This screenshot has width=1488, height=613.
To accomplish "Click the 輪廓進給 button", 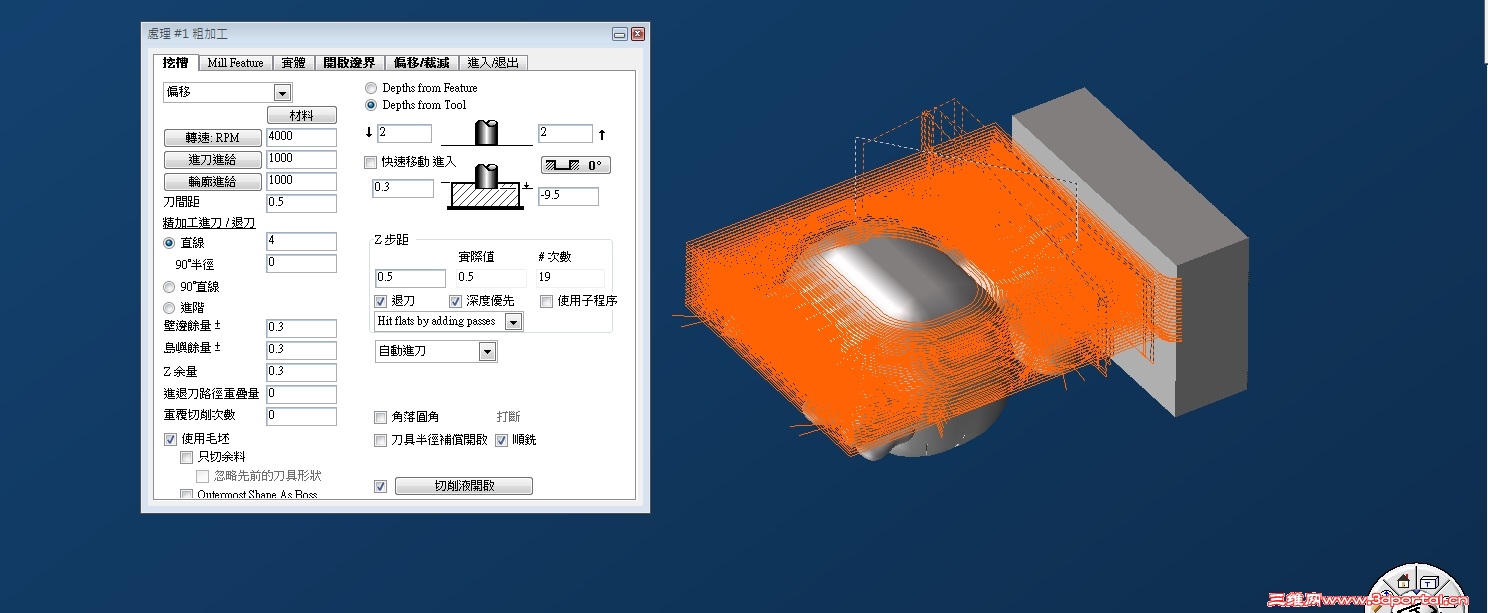I will click(x=212, y=182).
